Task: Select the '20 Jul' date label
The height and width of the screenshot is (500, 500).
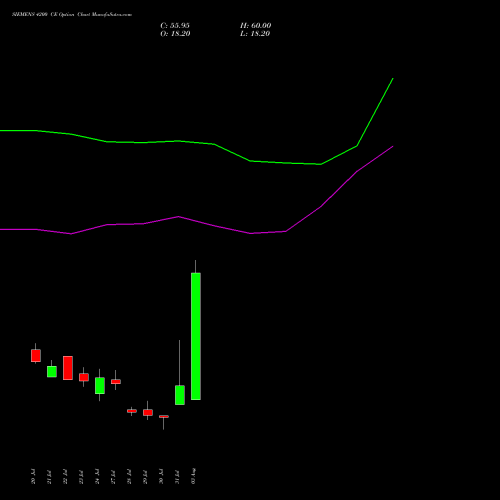Action: coord(33,477)
